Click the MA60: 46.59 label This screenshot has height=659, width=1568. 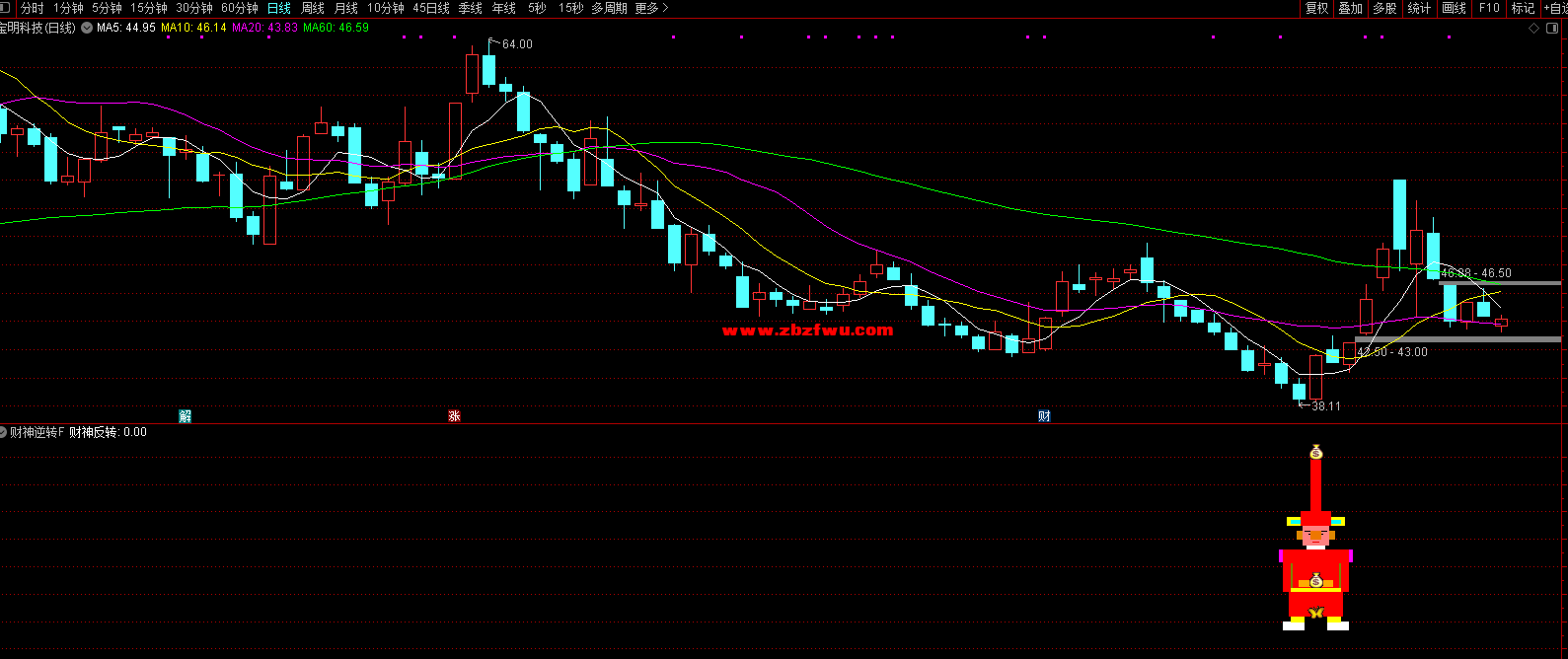coord(336,28)
